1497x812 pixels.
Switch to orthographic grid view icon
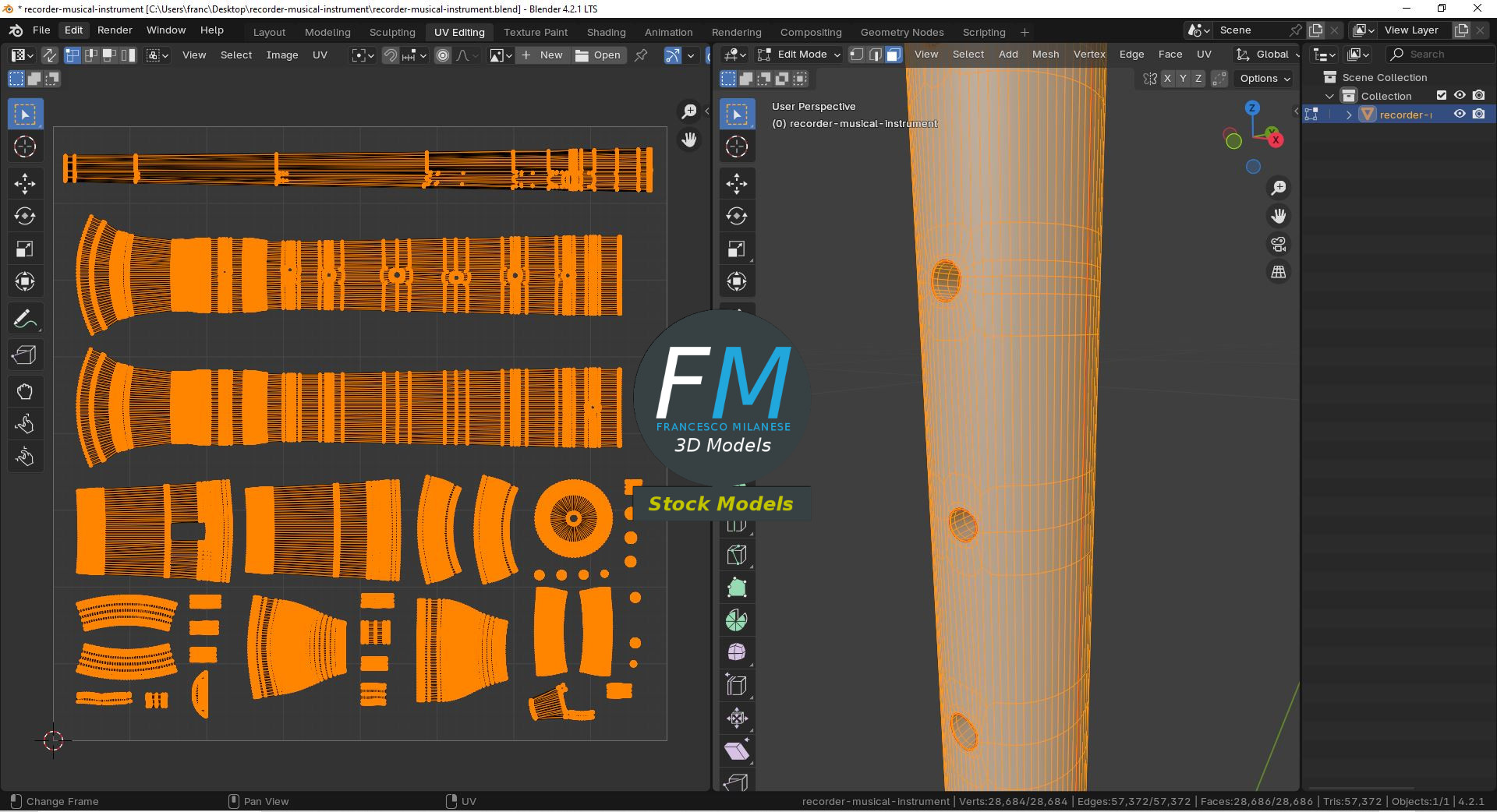coord(1279,272)
